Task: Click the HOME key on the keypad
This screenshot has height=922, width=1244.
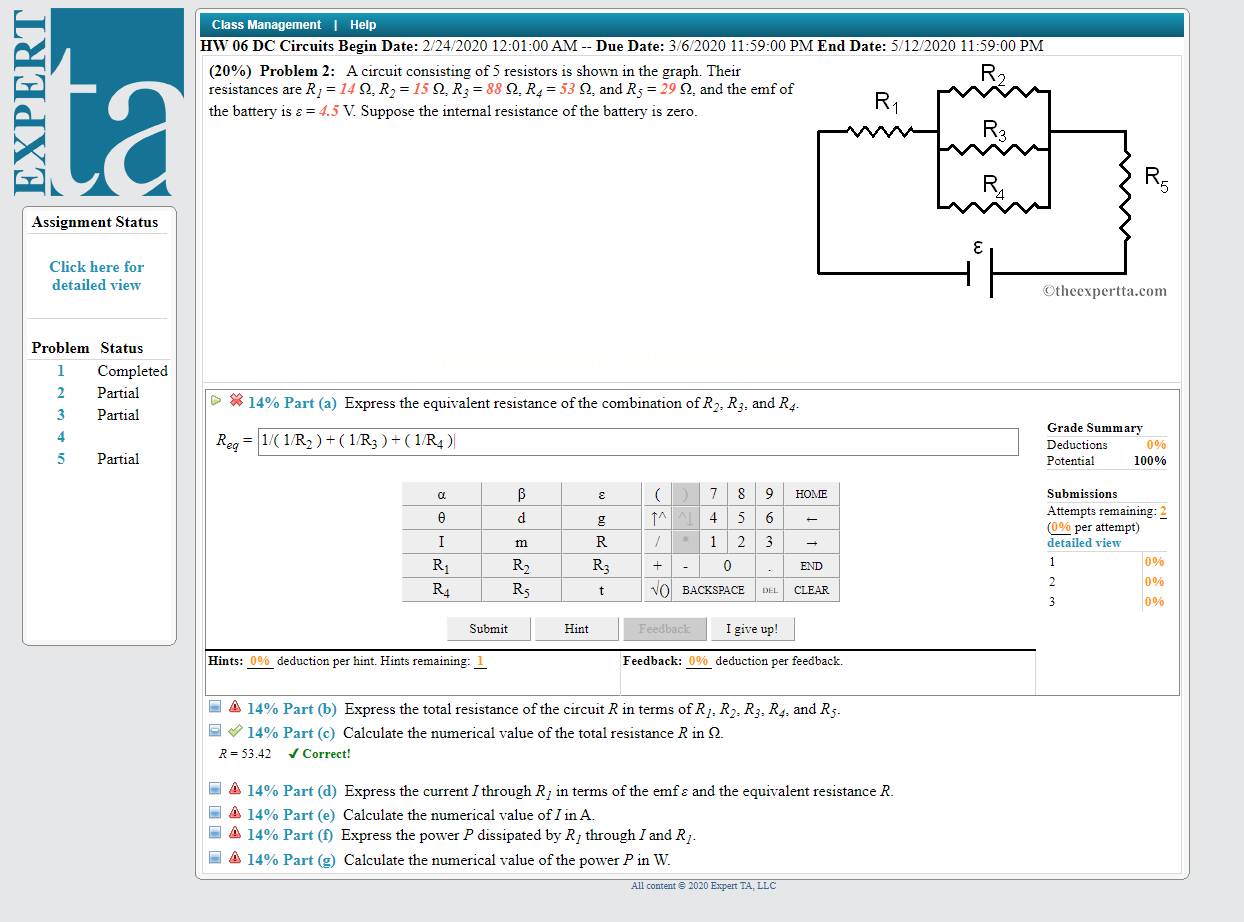Action: (811, 494)
